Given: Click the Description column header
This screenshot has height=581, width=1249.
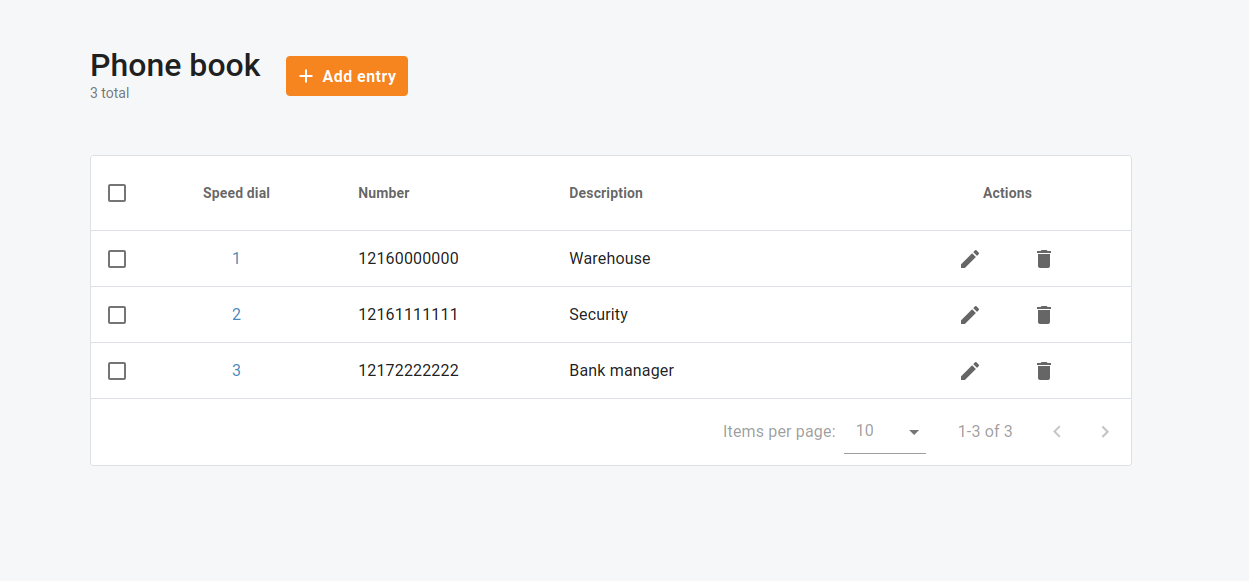Looking at the screenshot, I should 606,193.
